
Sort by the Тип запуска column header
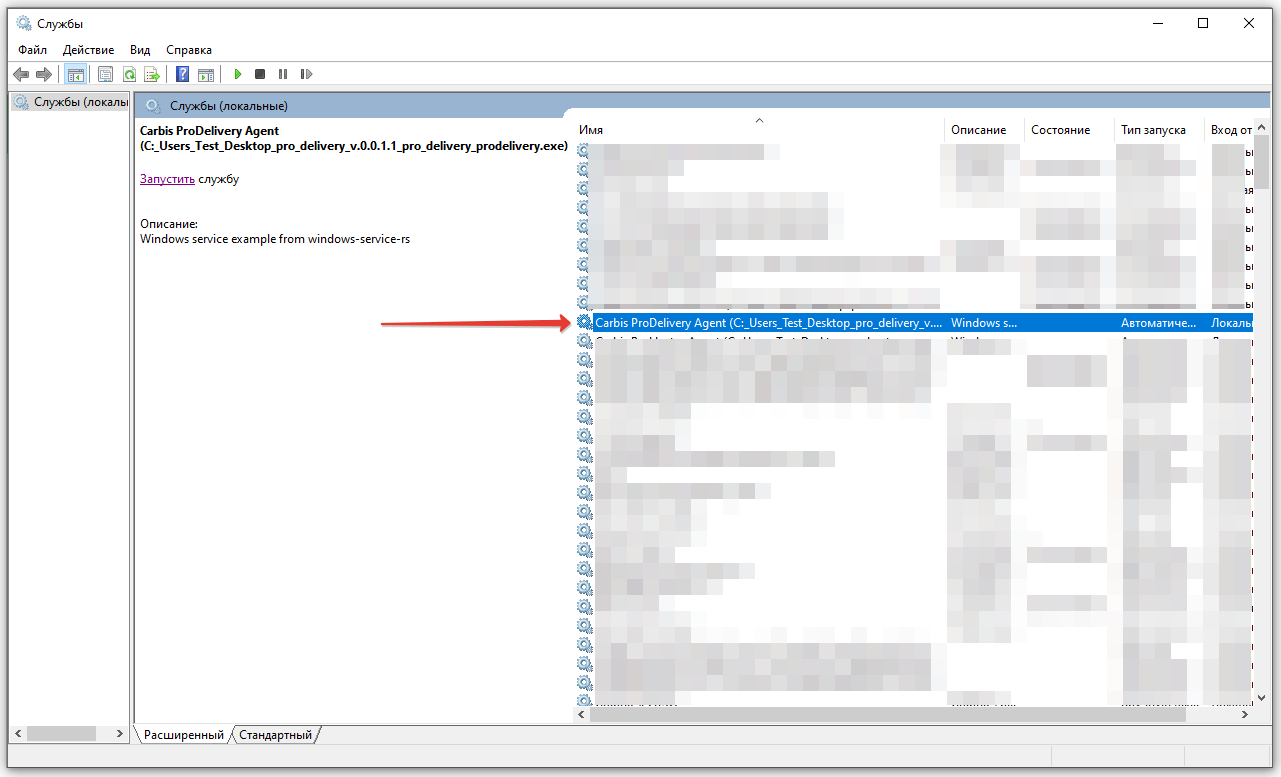click(1153, 130)
